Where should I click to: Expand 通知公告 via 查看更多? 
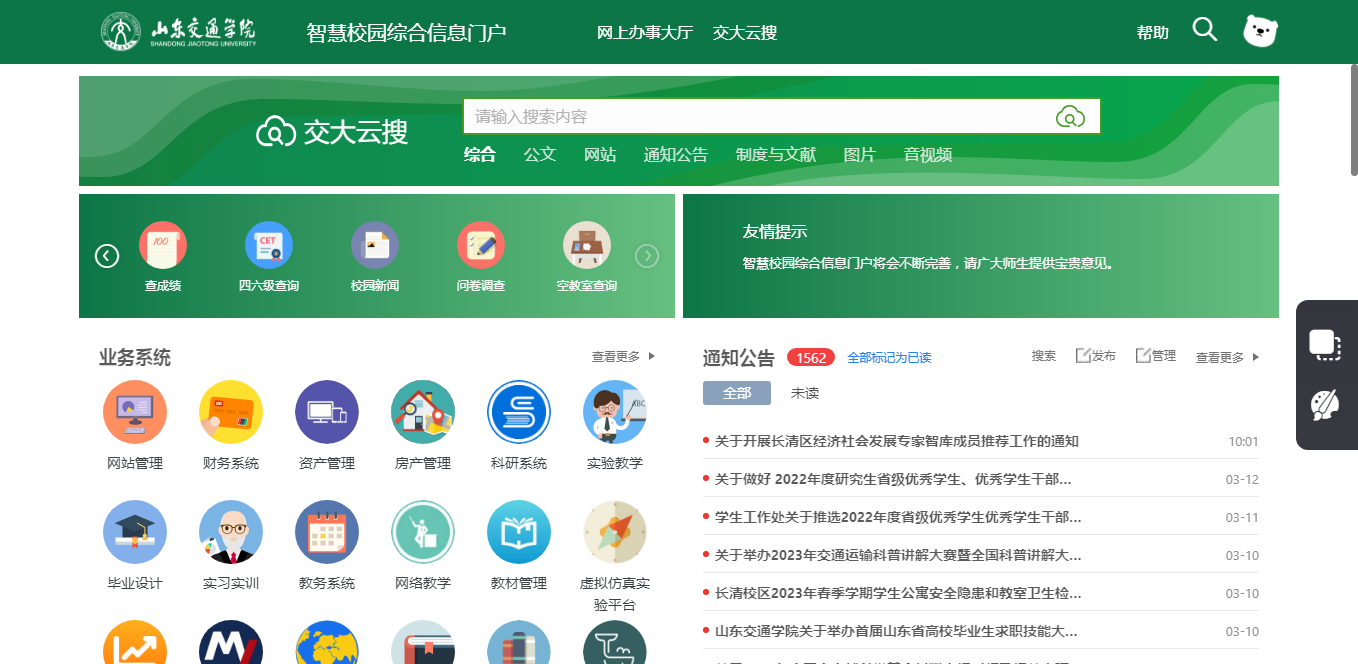(1227, 357)
